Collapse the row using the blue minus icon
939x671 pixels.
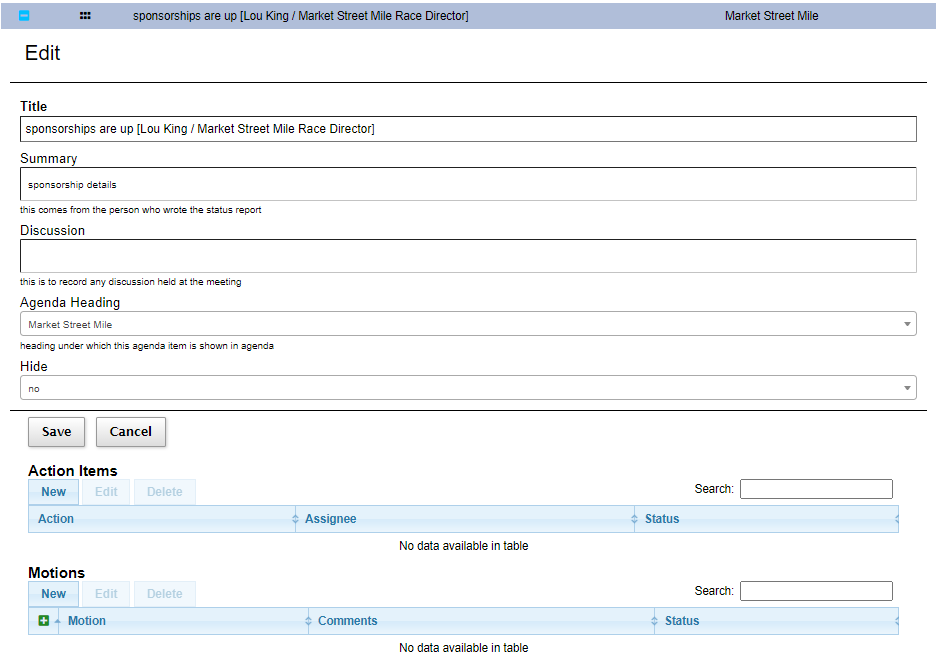pos(24,16)
